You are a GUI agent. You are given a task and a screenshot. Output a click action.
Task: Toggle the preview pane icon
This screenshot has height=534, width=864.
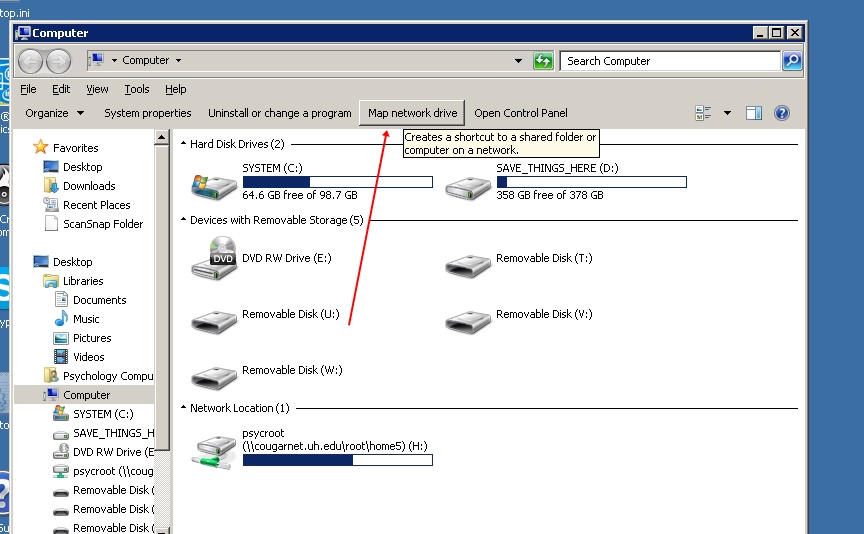tap(754, 113)
